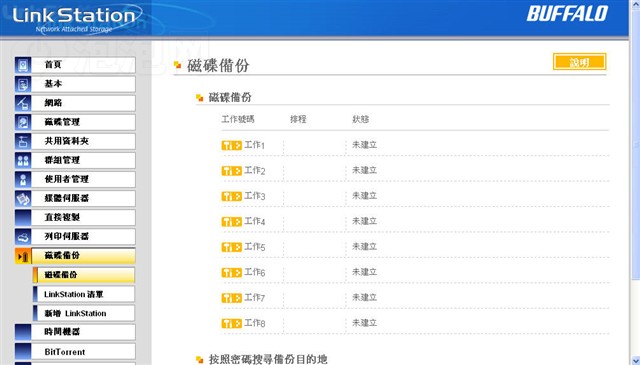The image size is (640, 365).
Task: Open the 媒體伺服器 menu item
Action: point(83,198)
